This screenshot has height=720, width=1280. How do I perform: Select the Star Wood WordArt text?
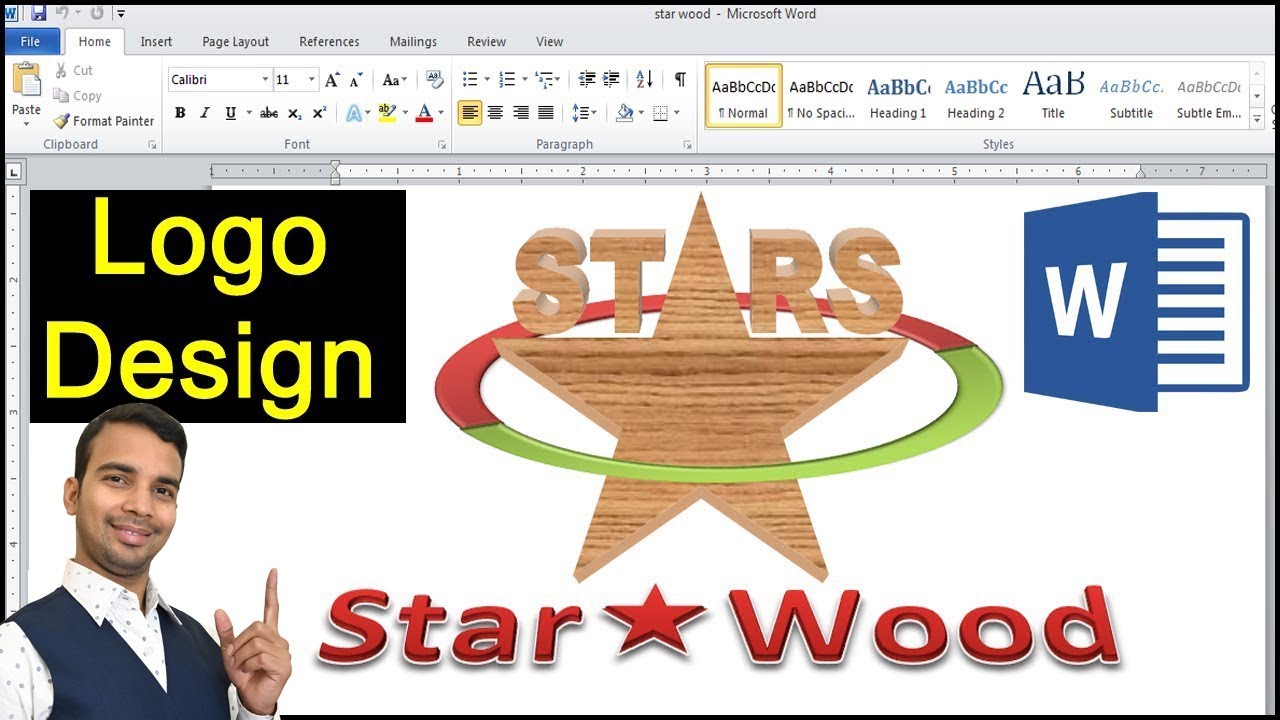716,628
